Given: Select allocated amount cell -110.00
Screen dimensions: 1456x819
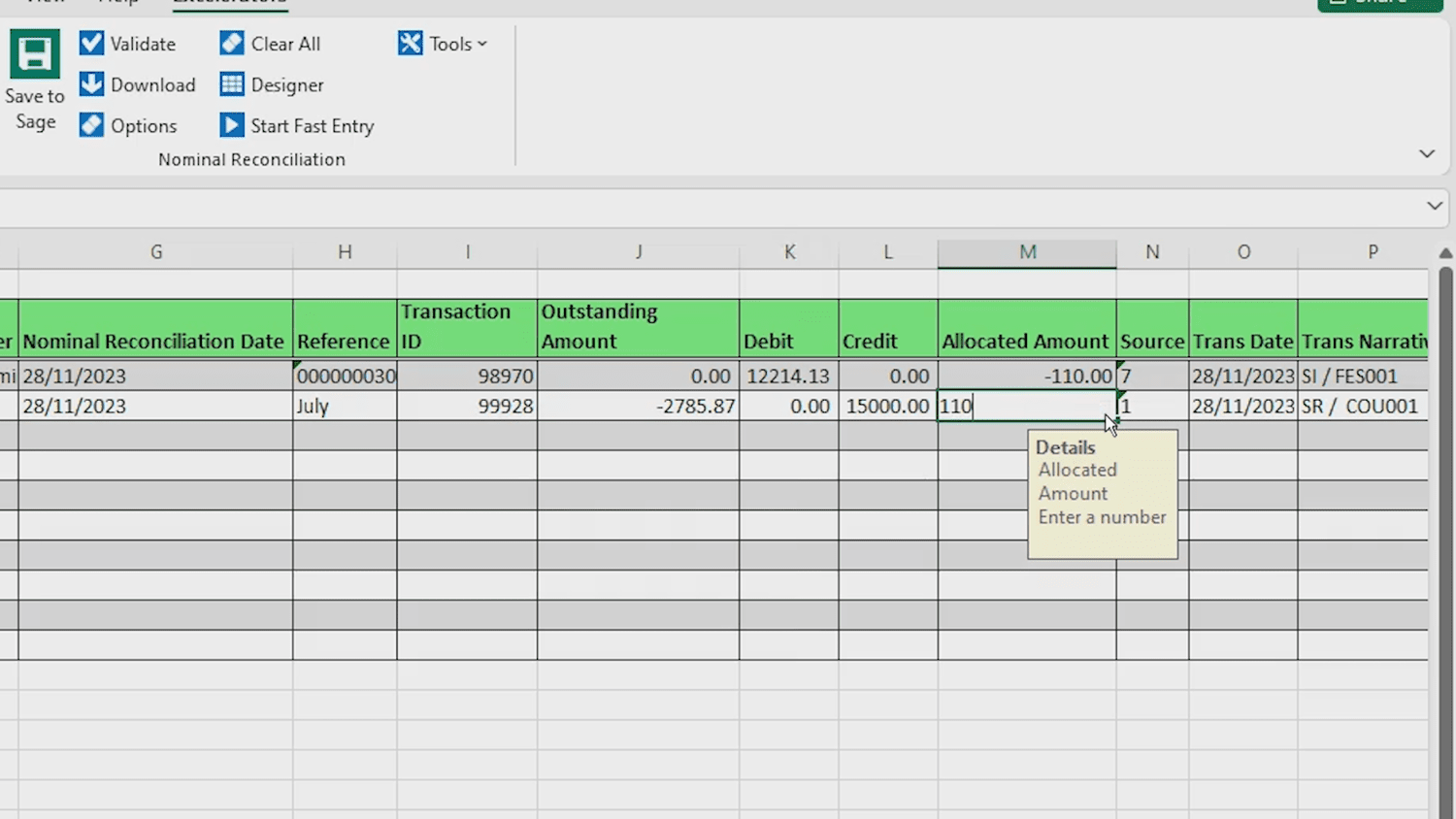Looking at the screenshot, I should [x=1027, y=376].
